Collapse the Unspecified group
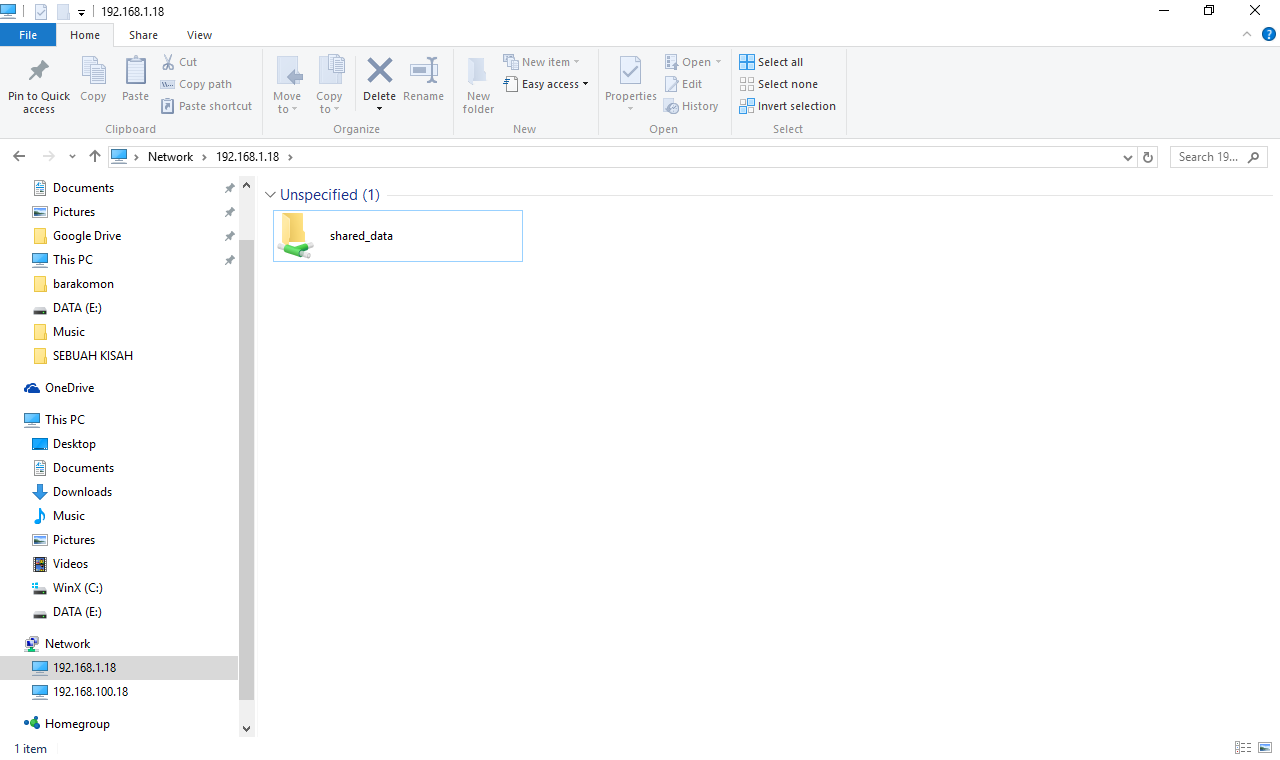The width and height of the screenshot is (1280, 760). pos(270,194)
